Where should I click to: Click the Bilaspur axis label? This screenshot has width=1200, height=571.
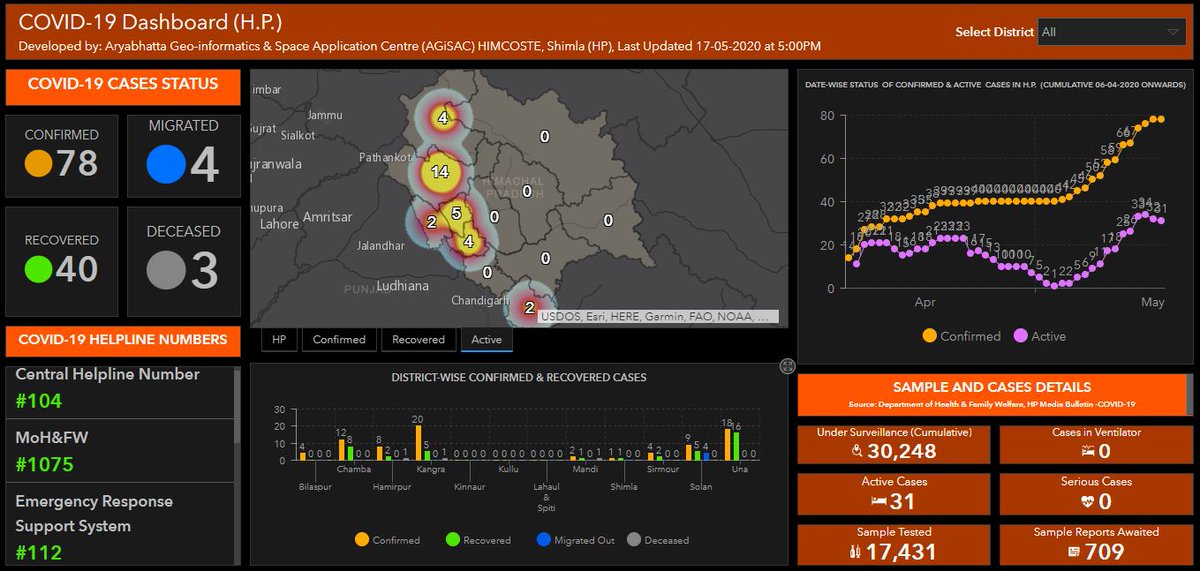coord(313,488)
